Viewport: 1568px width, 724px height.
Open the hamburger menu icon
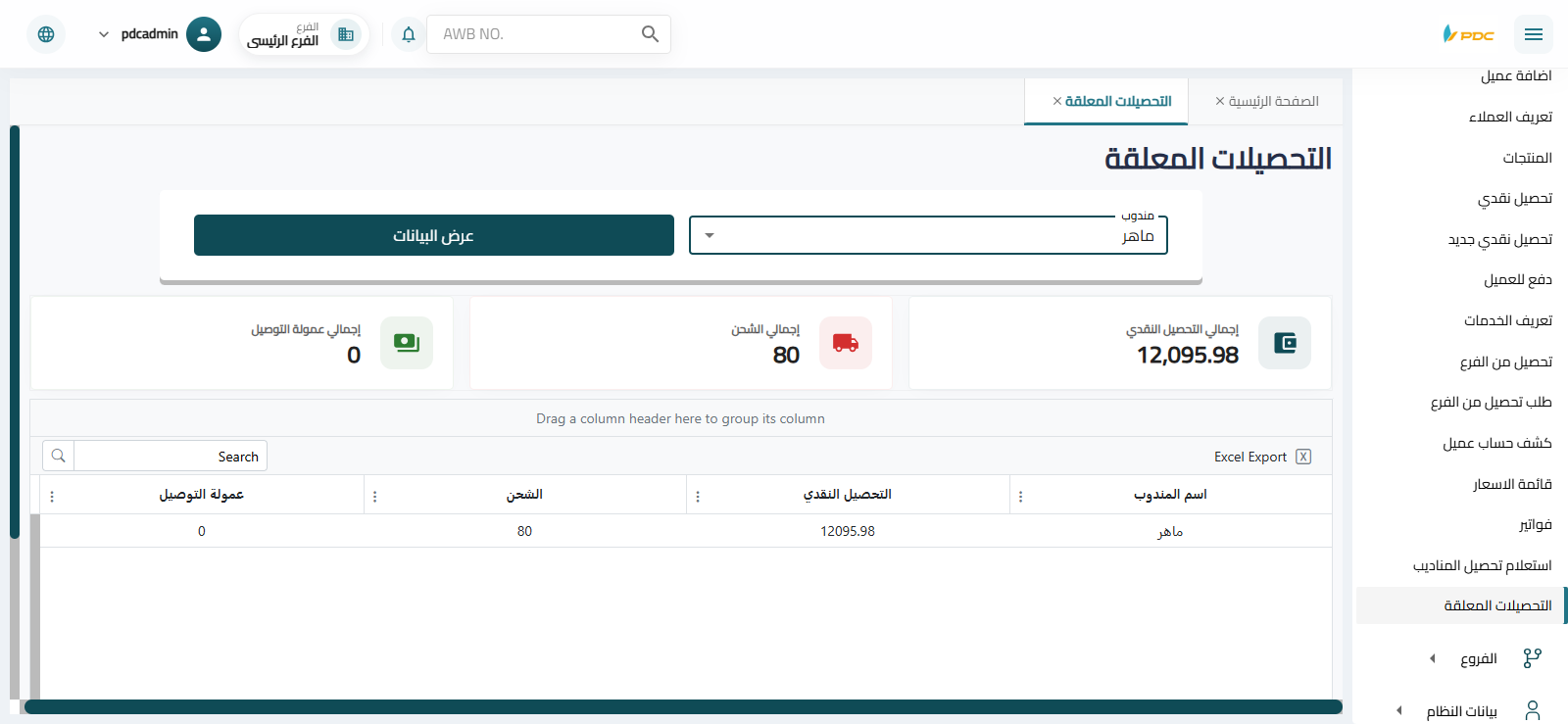pos(1534,34)
